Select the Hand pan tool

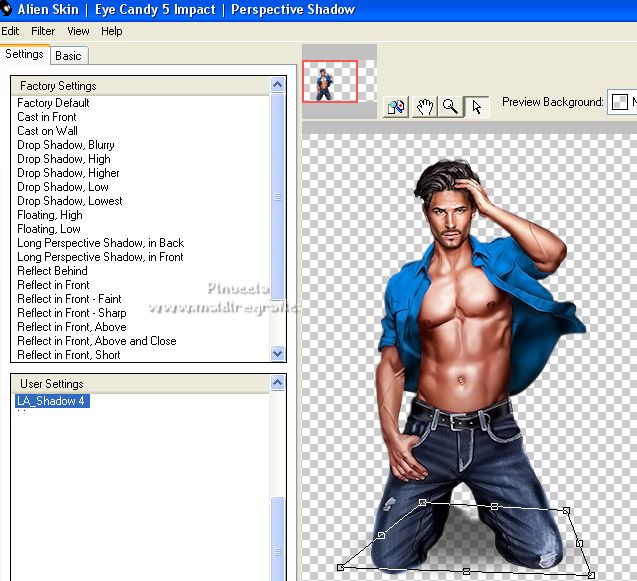point(425,107)
